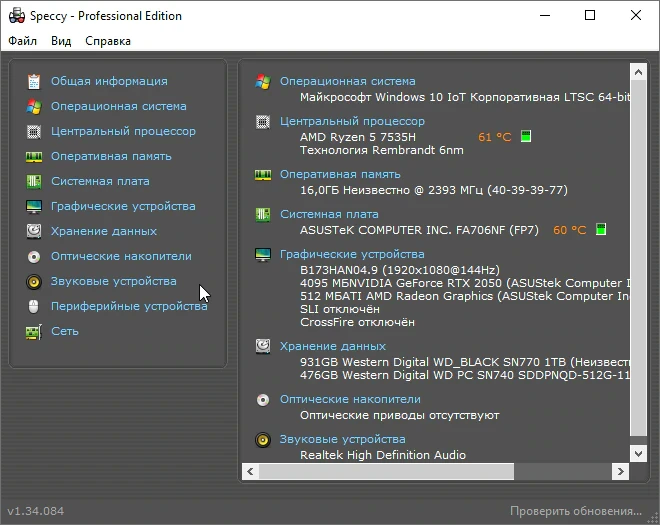Click the horizontal scrollbar thumb

(386, 471)
